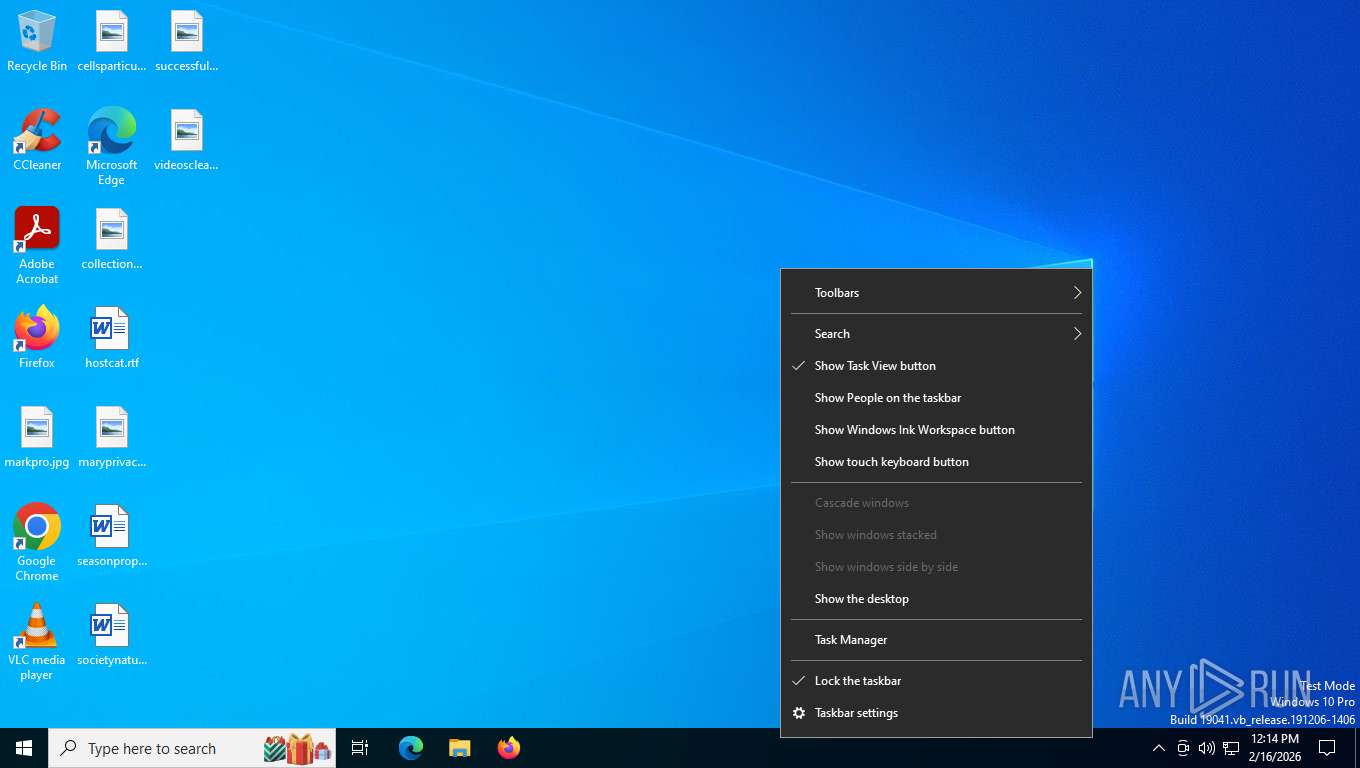
Task: Enable Show Windows Ink Workspace button
Action: [x=936, y=430]
